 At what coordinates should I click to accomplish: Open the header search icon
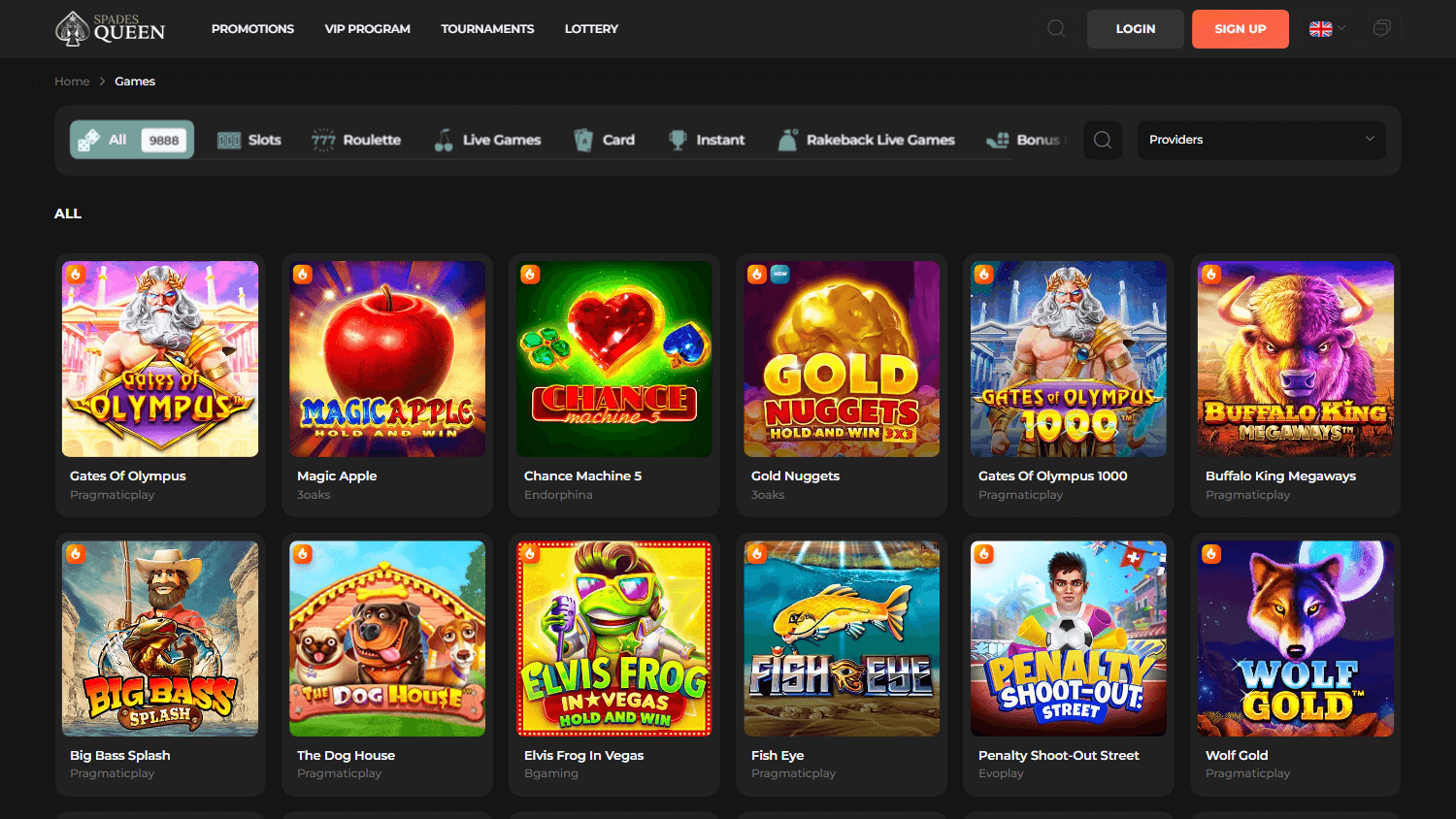point(1056,29)
